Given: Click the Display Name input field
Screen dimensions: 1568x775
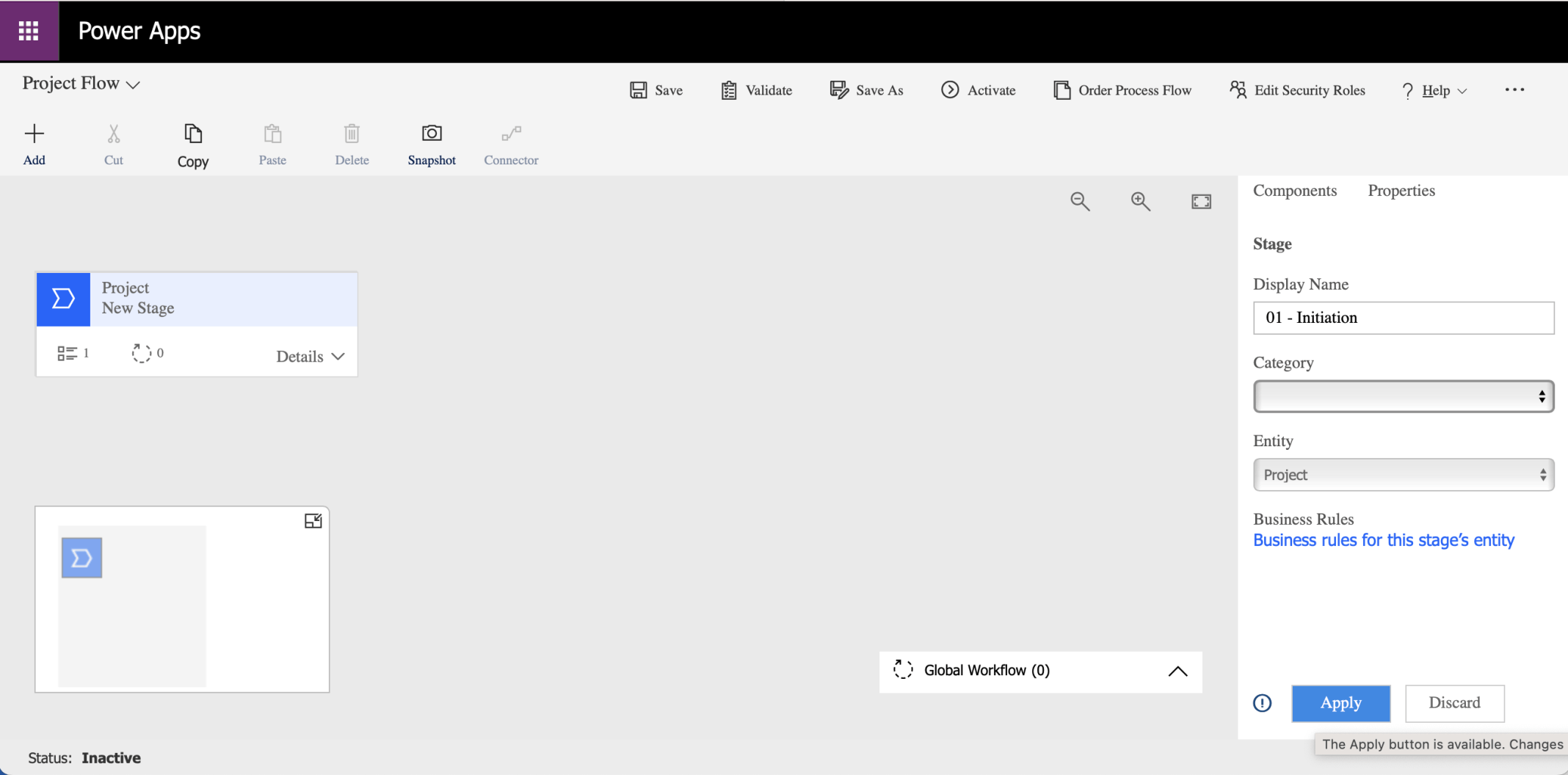Looking at the screenshot, I should (x=1403, y=318).
